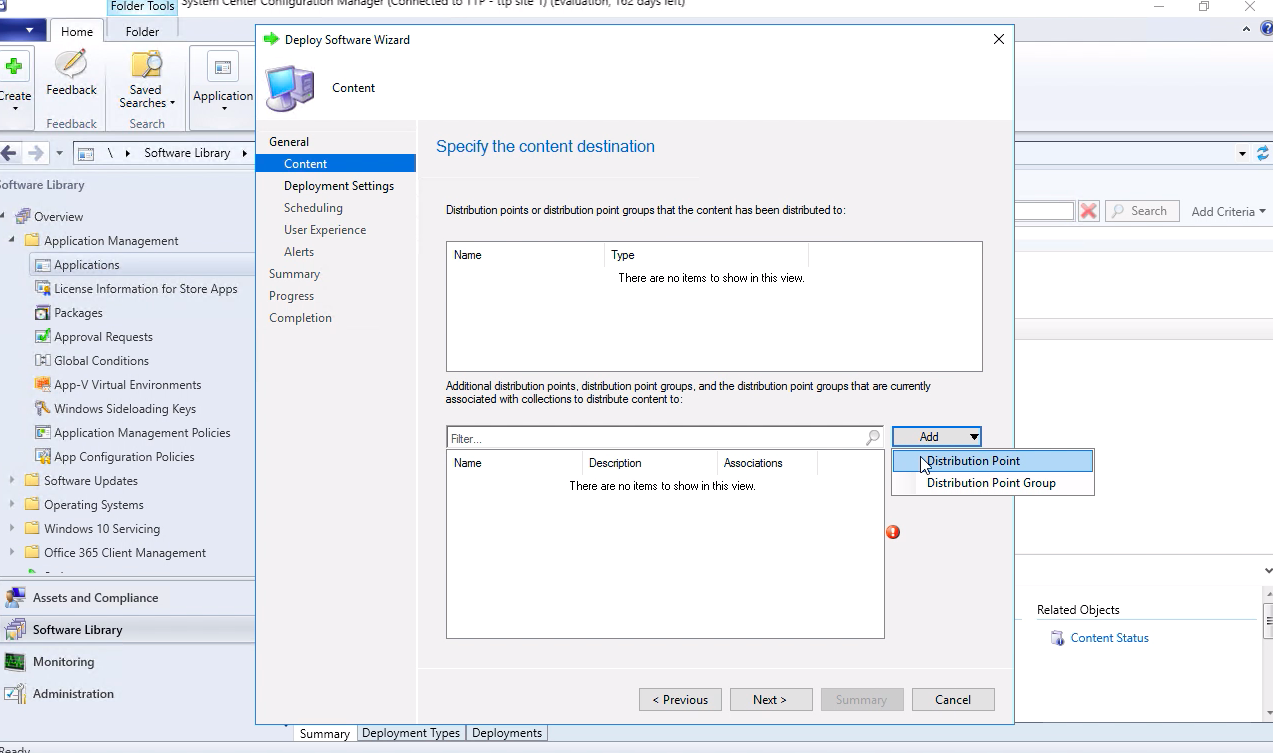Select Completion wizard section
Image resolution: width=1273 pixels, height=753 pixels.
[300, 318]
